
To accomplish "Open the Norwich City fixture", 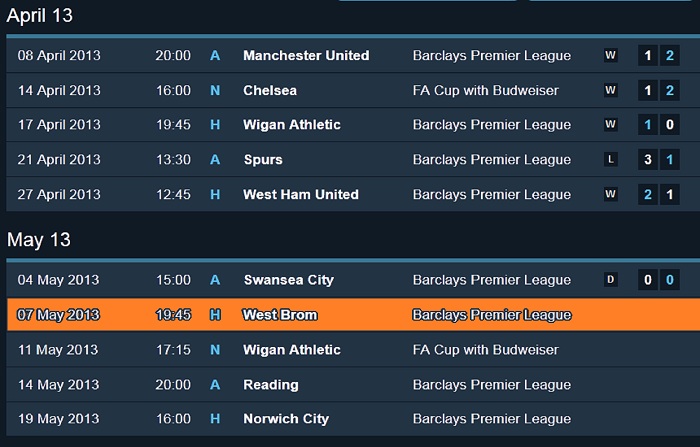I will pos(286,419).
